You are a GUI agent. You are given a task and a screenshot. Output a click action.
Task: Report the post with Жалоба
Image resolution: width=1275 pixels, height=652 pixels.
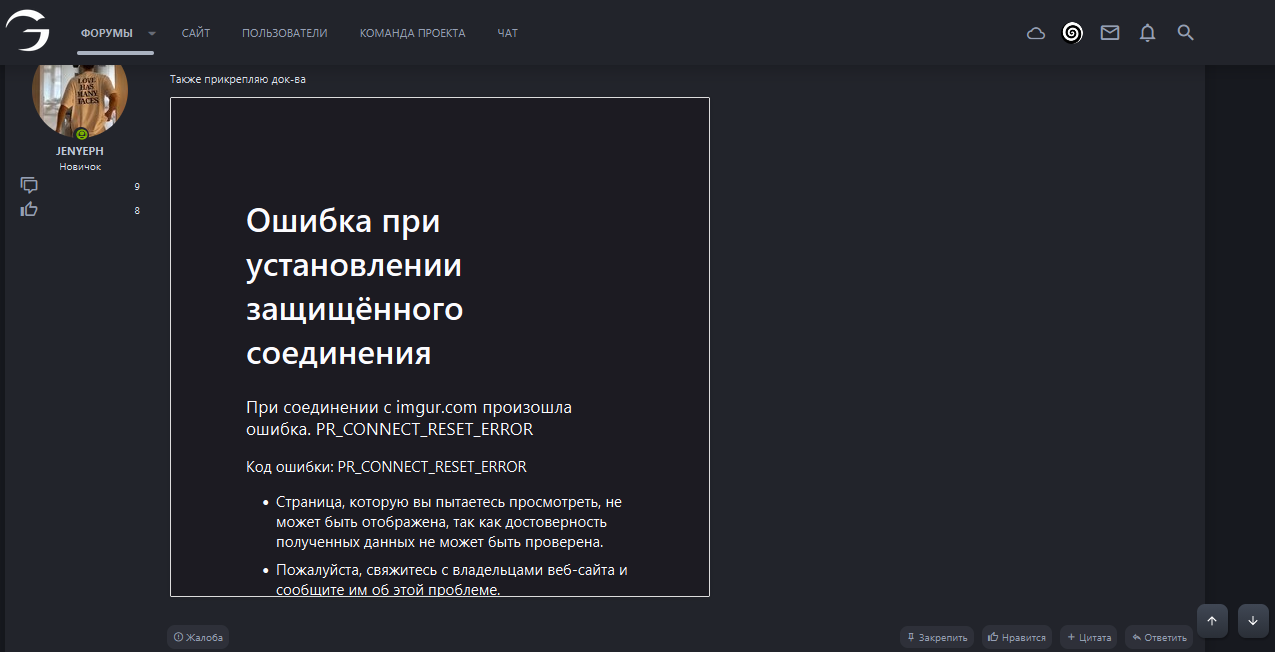click(198, 637)
